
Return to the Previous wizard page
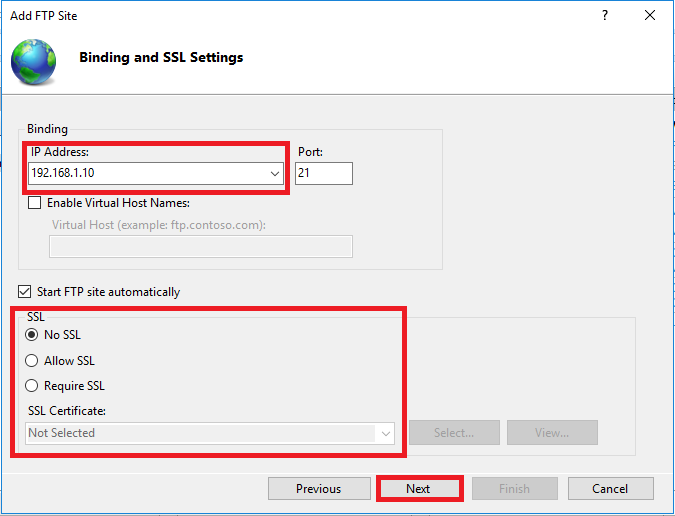tap(319, 488)
